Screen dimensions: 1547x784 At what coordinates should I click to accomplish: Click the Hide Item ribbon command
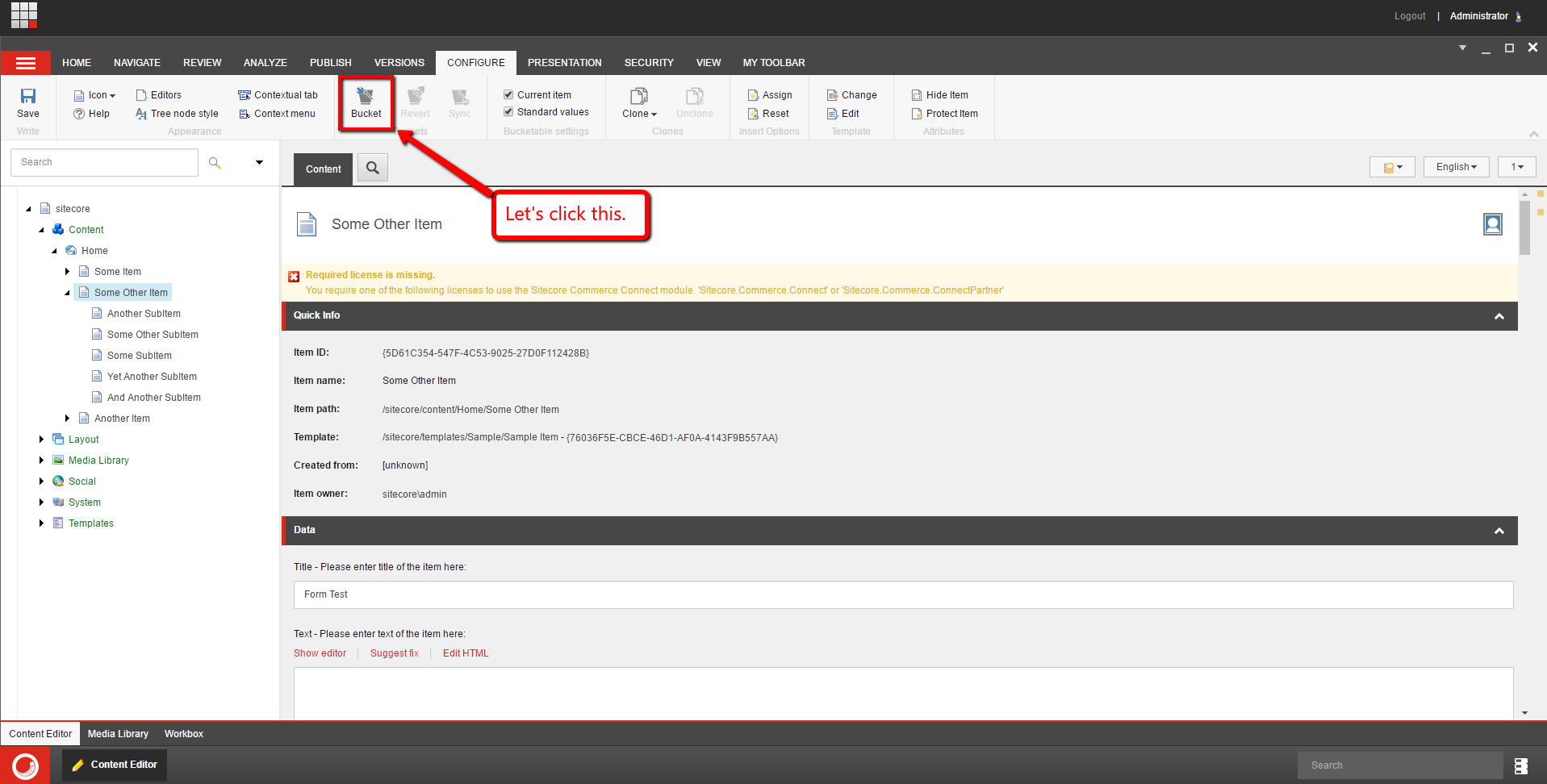[x=939, y=95]
